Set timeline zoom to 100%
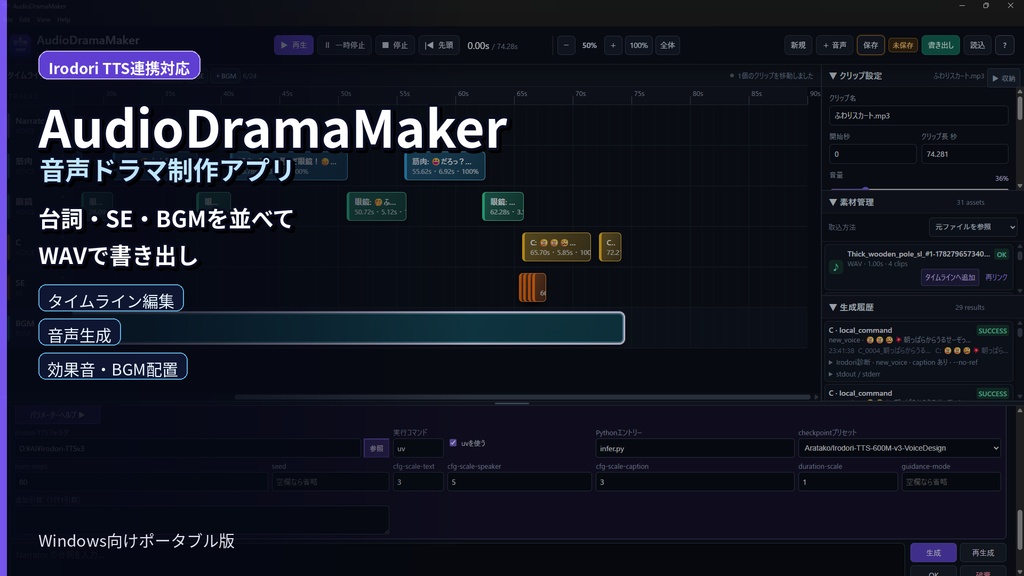Viewport: 1024px width, 576px height. (638, 45)
